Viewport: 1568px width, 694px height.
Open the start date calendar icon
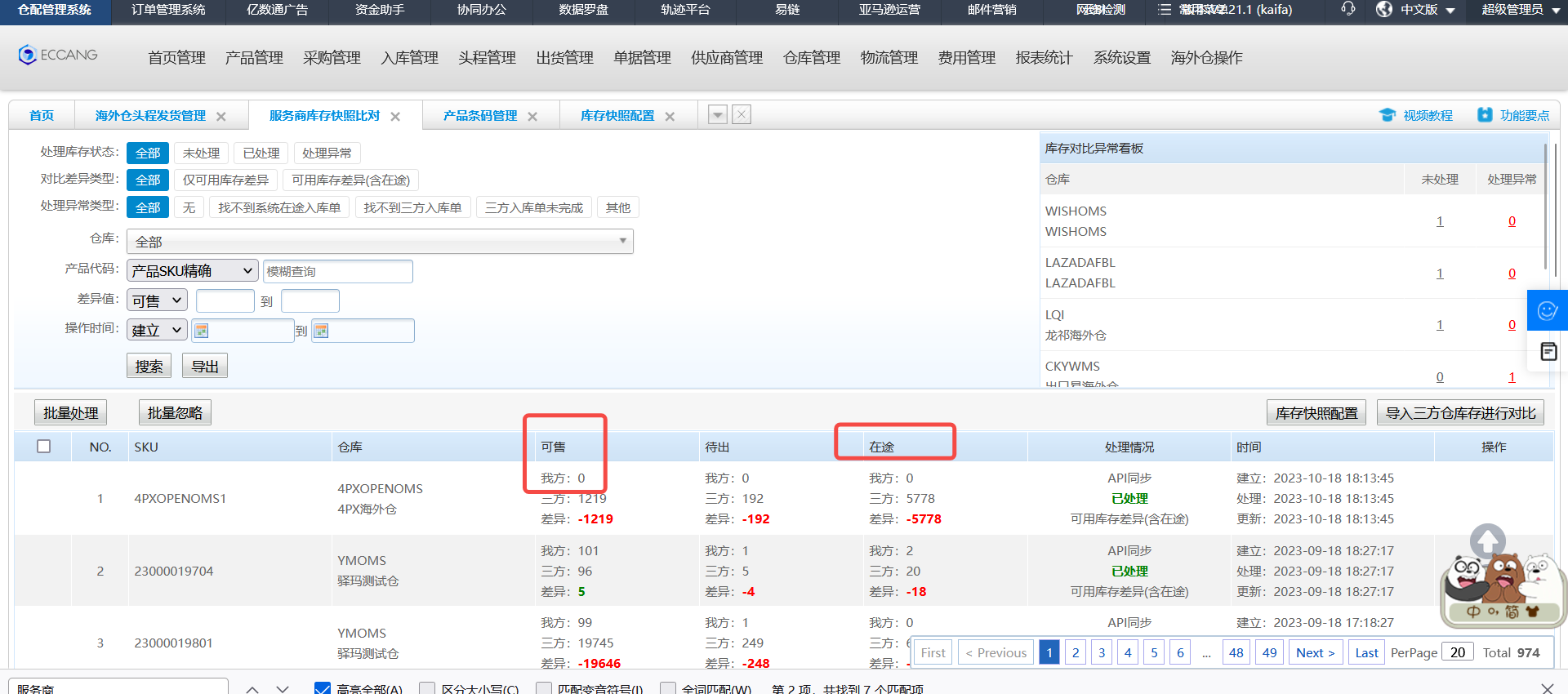(x=202, y=331)
